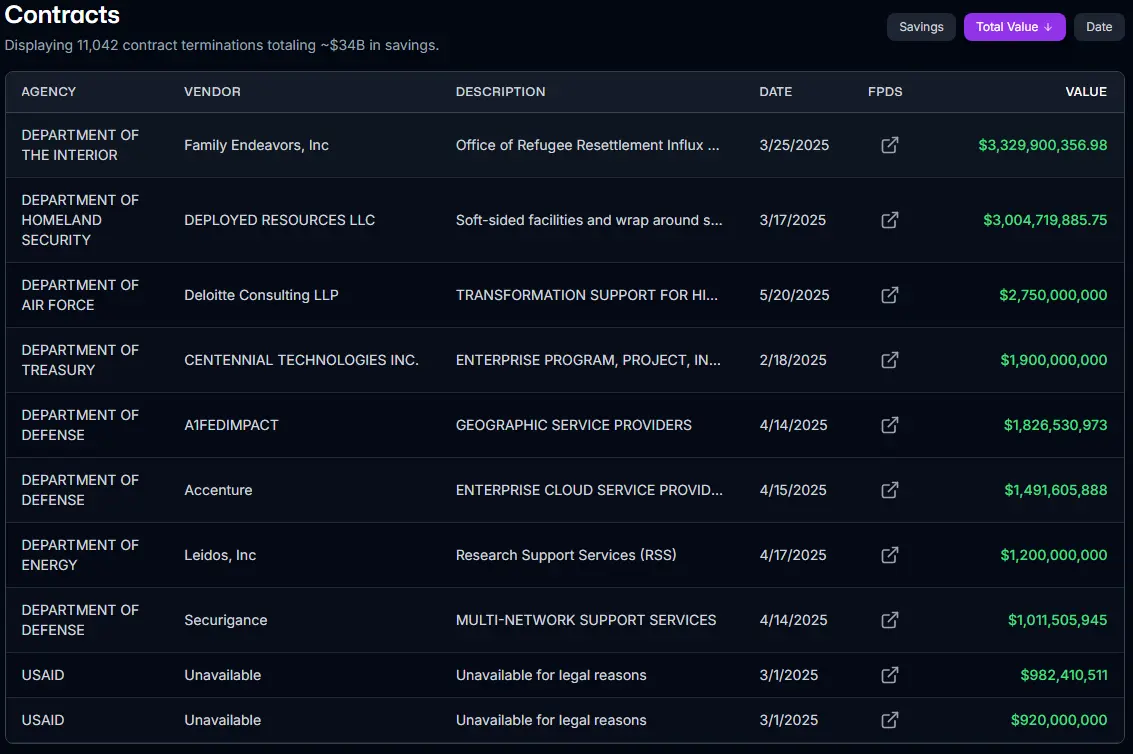The width and height of the screenshot is (1133, 754).
Task: Expand truncated Office of Refugee Resettlement description
Action: pyautogui.click(x=587, y=145)
